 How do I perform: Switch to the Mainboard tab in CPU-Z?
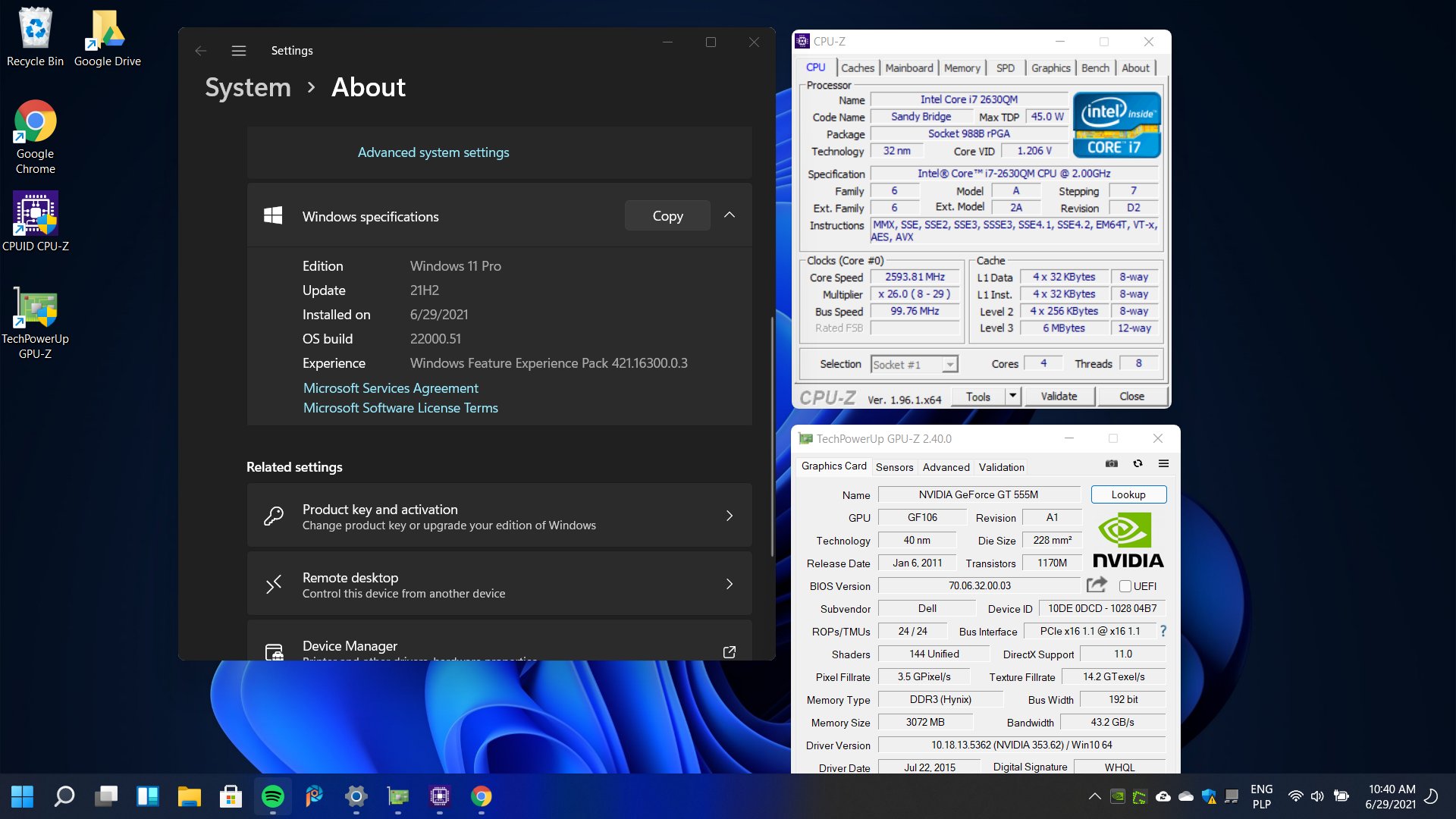coord(909,67)
